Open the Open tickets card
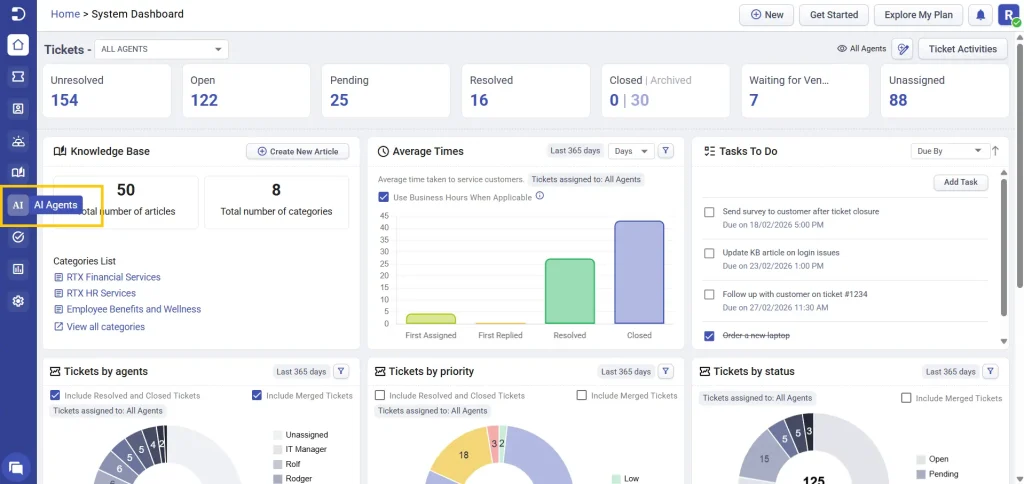Screen dimensions: 1024x484 click(246, 91)
